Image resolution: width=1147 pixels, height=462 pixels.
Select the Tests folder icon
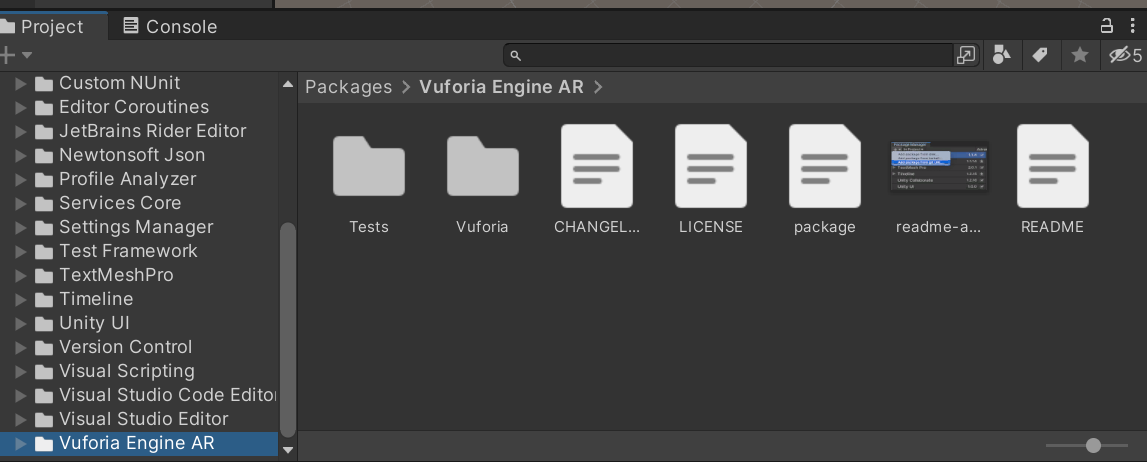[369, 166]
